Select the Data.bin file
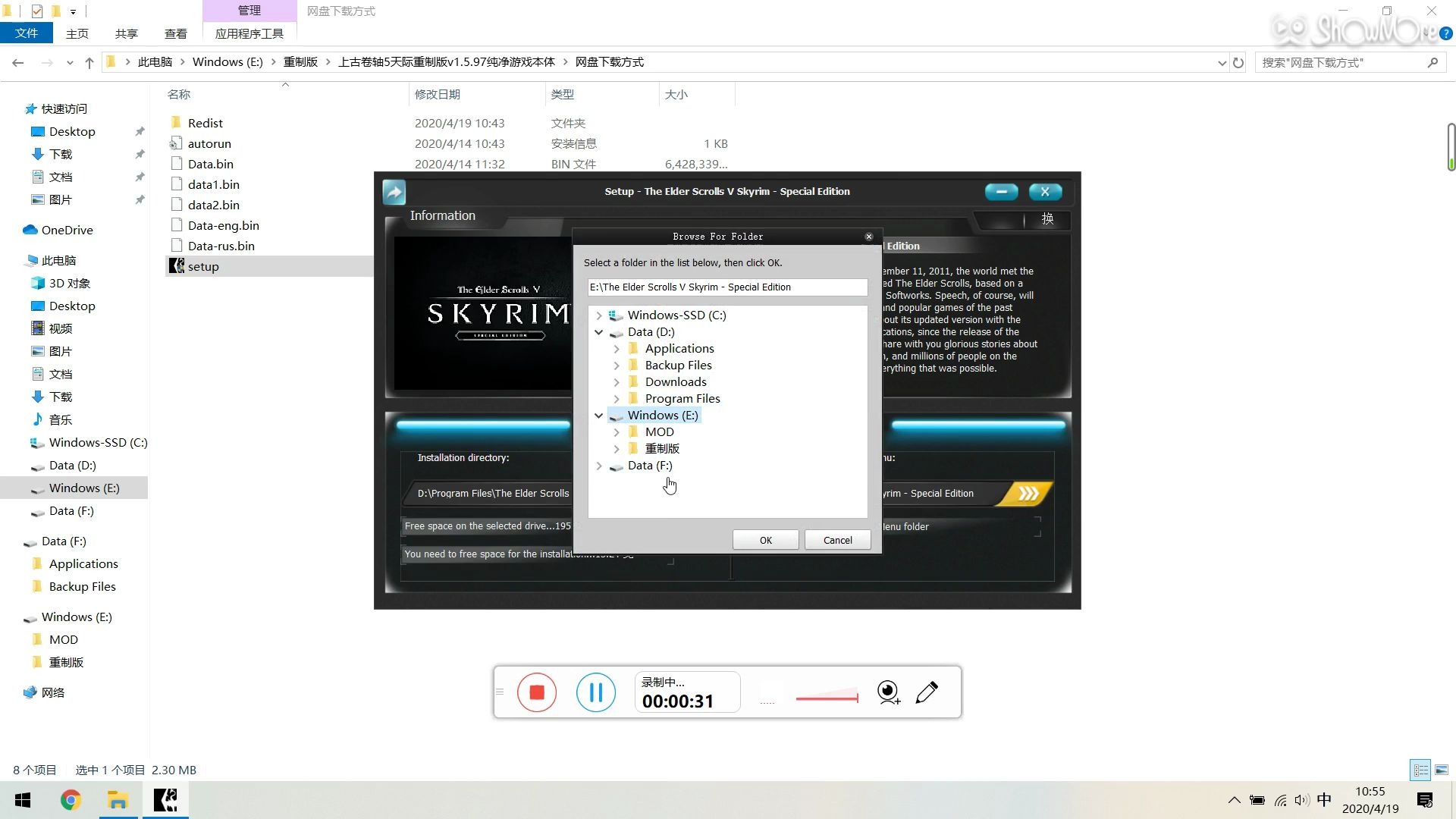This screenshot has height=819, width=1456. 210,164
